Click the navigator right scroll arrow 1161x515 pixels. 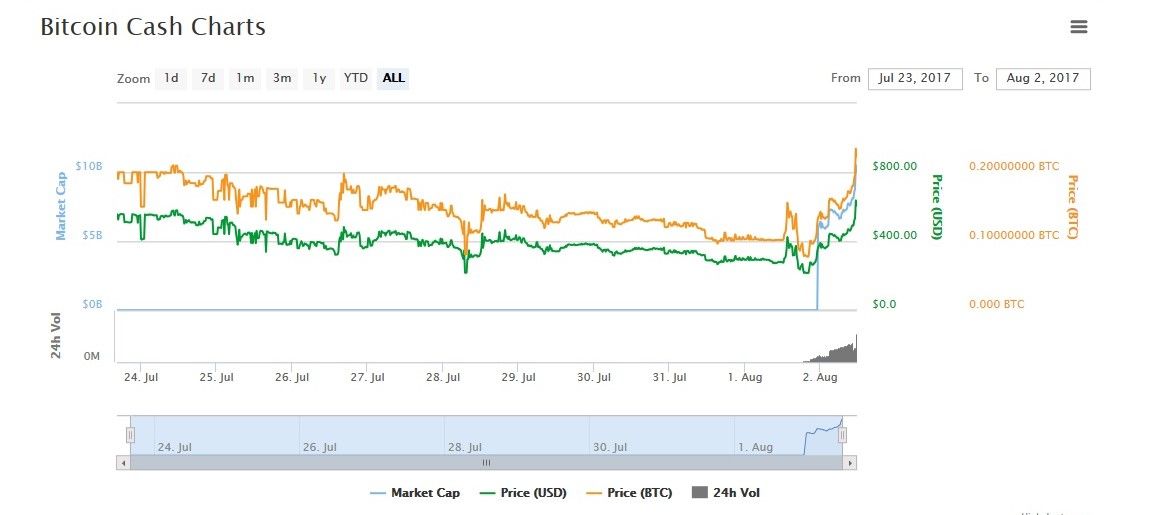pos(850,463)
